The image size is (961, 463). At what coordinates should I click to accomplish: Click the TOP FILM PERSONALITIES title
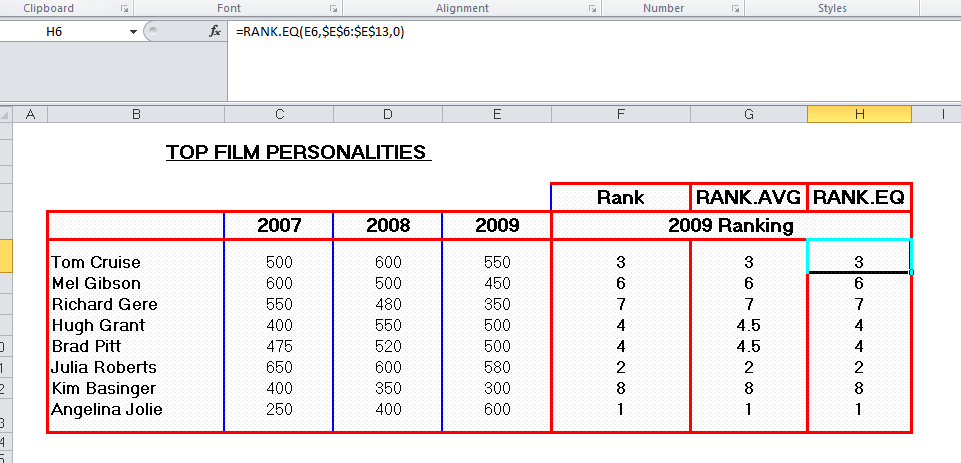click(298, 152)
